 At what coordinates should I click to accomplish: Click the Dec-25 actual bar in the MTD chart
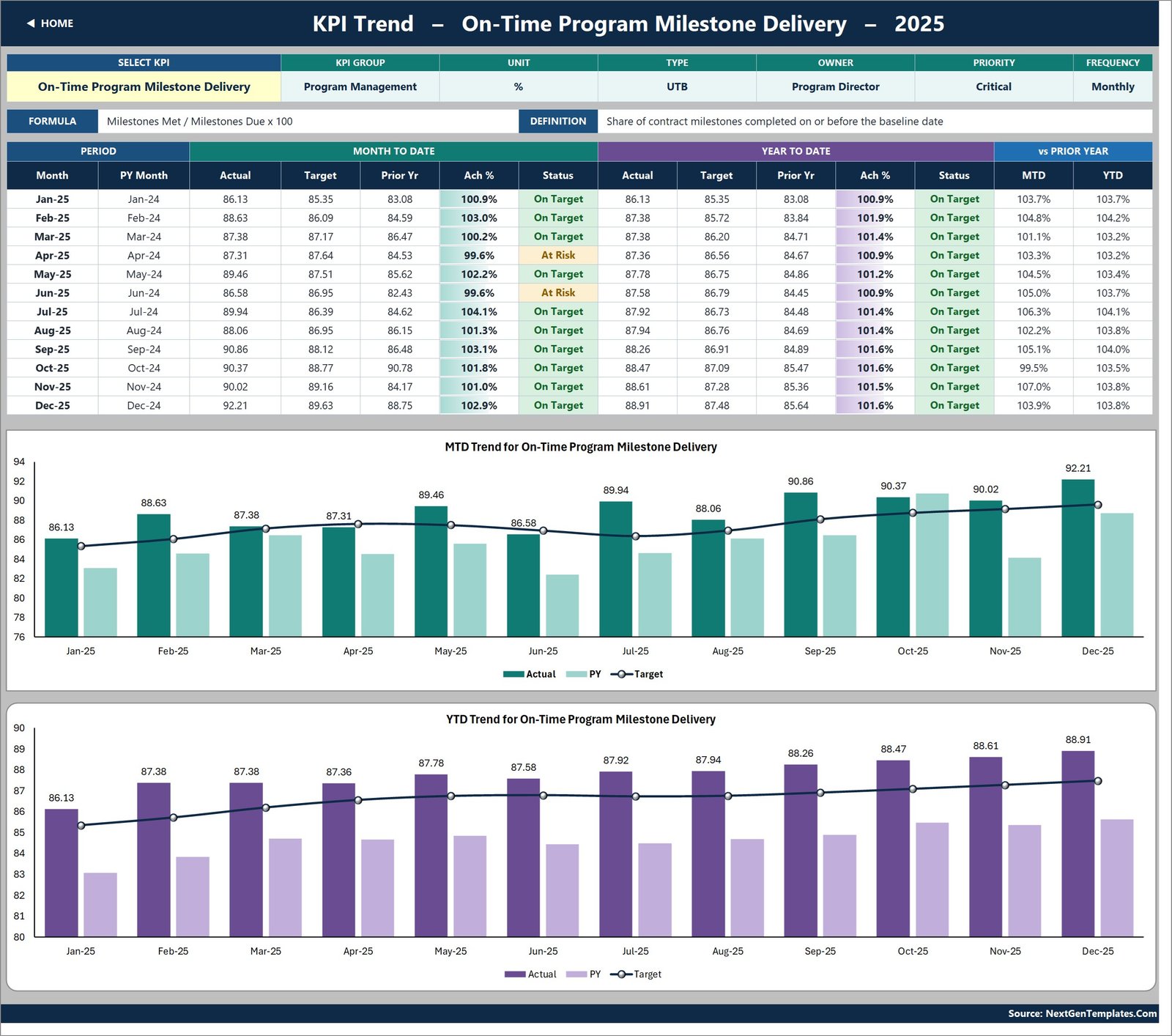coord(1078,558)
